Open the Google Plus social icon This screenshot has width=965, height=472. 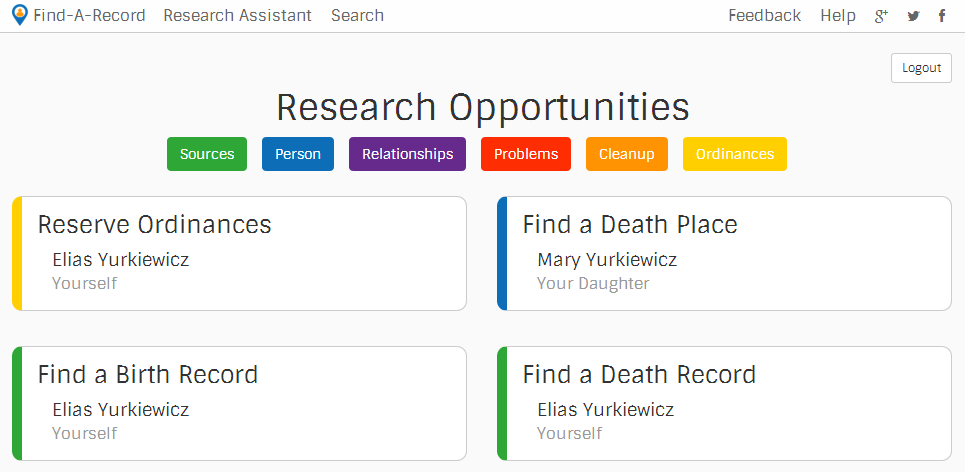coord(881,16)
